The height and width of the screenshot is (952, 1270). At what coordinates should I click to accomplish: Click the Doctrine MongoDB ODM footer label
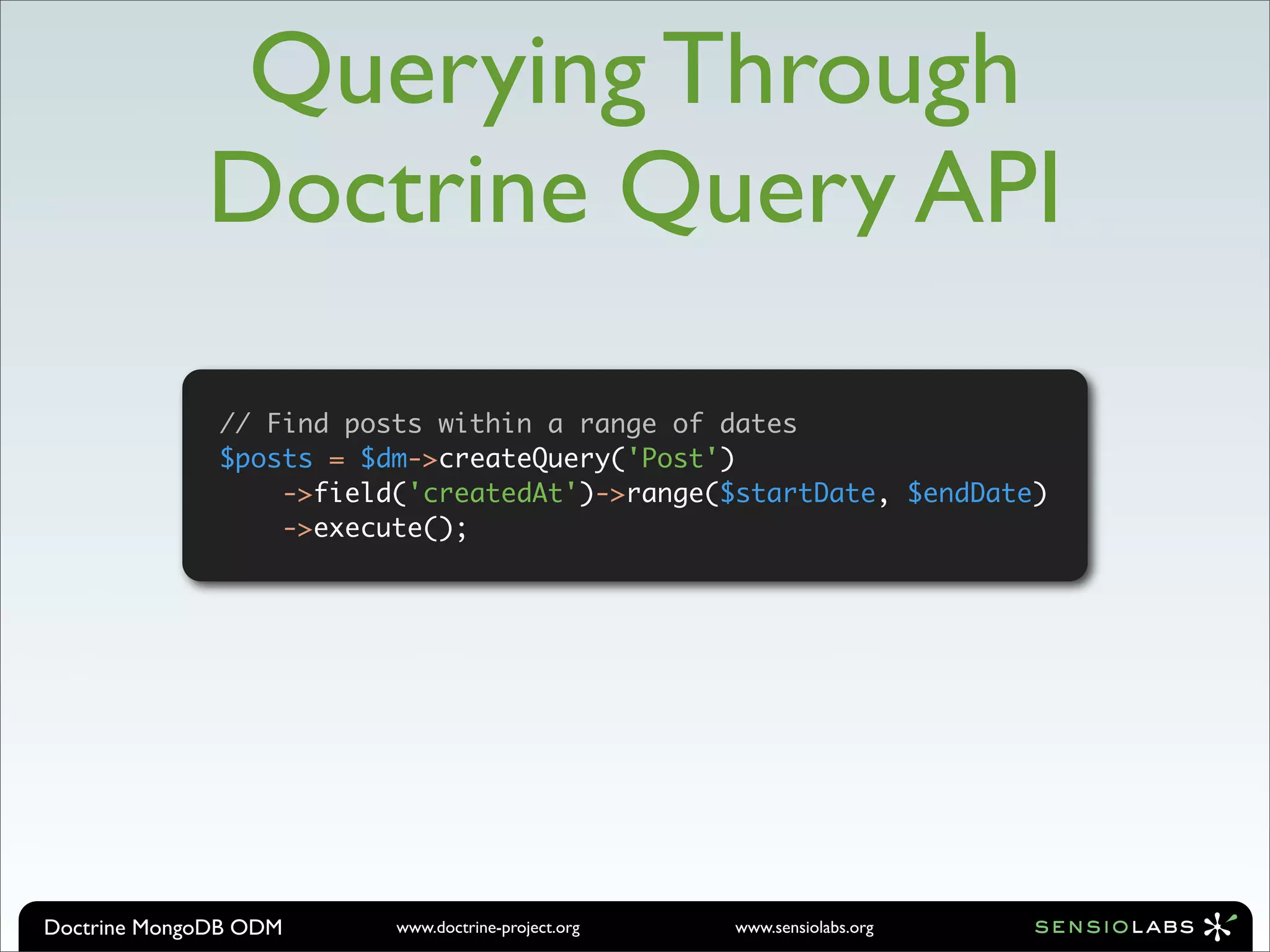[x=163, y=927]
